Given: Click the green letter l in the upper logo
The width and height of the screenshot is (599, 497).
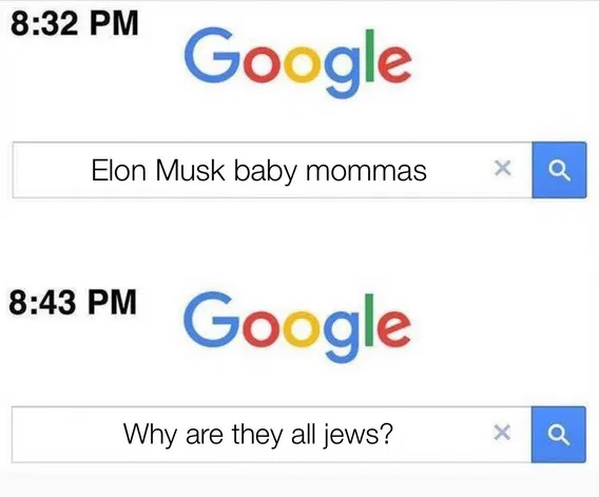Looking at the screenshot, I should point(369,55).
